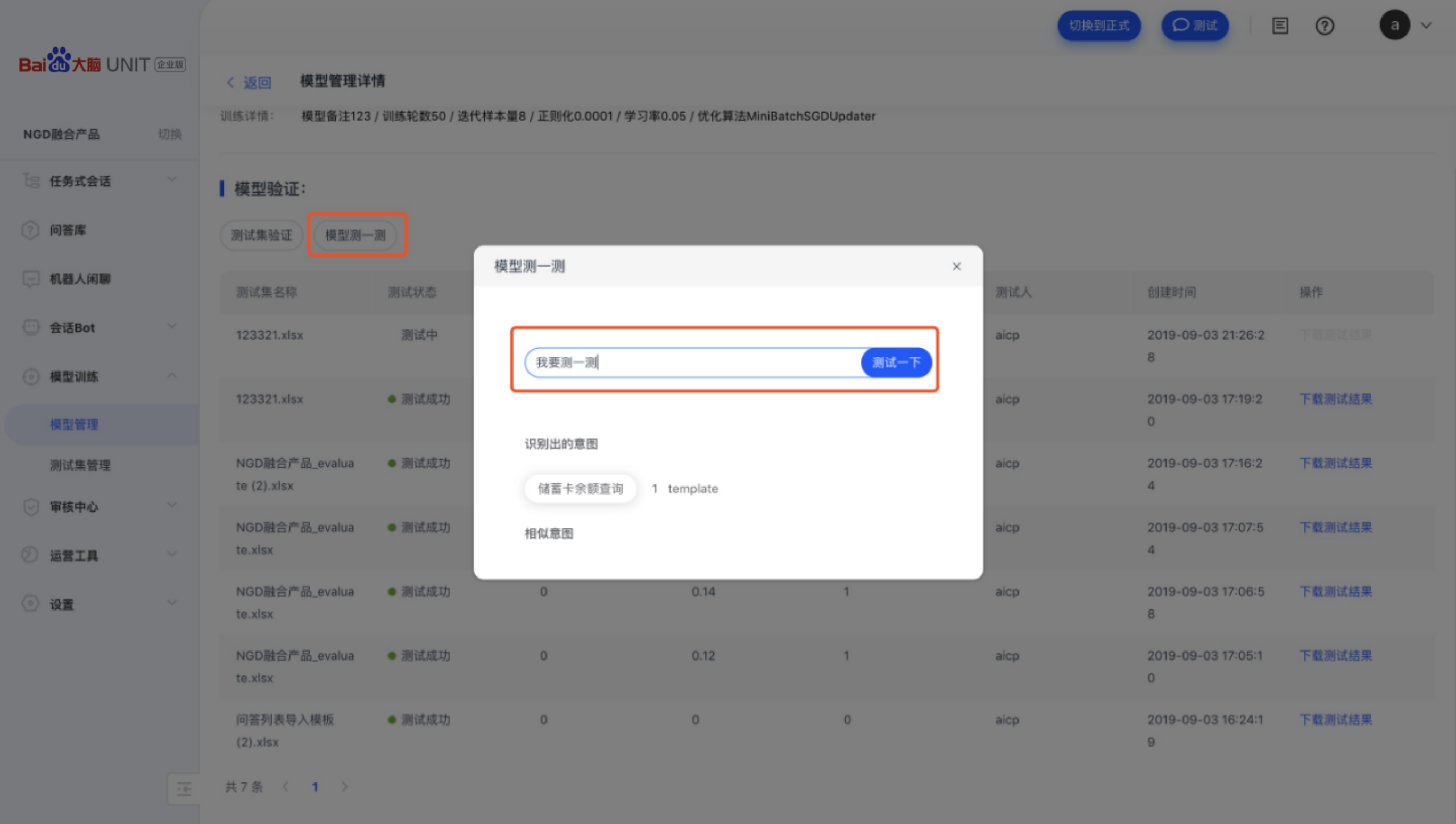The width and height of the screenshot is (1456, 824).
Task: Click the 会话Bot sidebar icon
Action: 30,328
